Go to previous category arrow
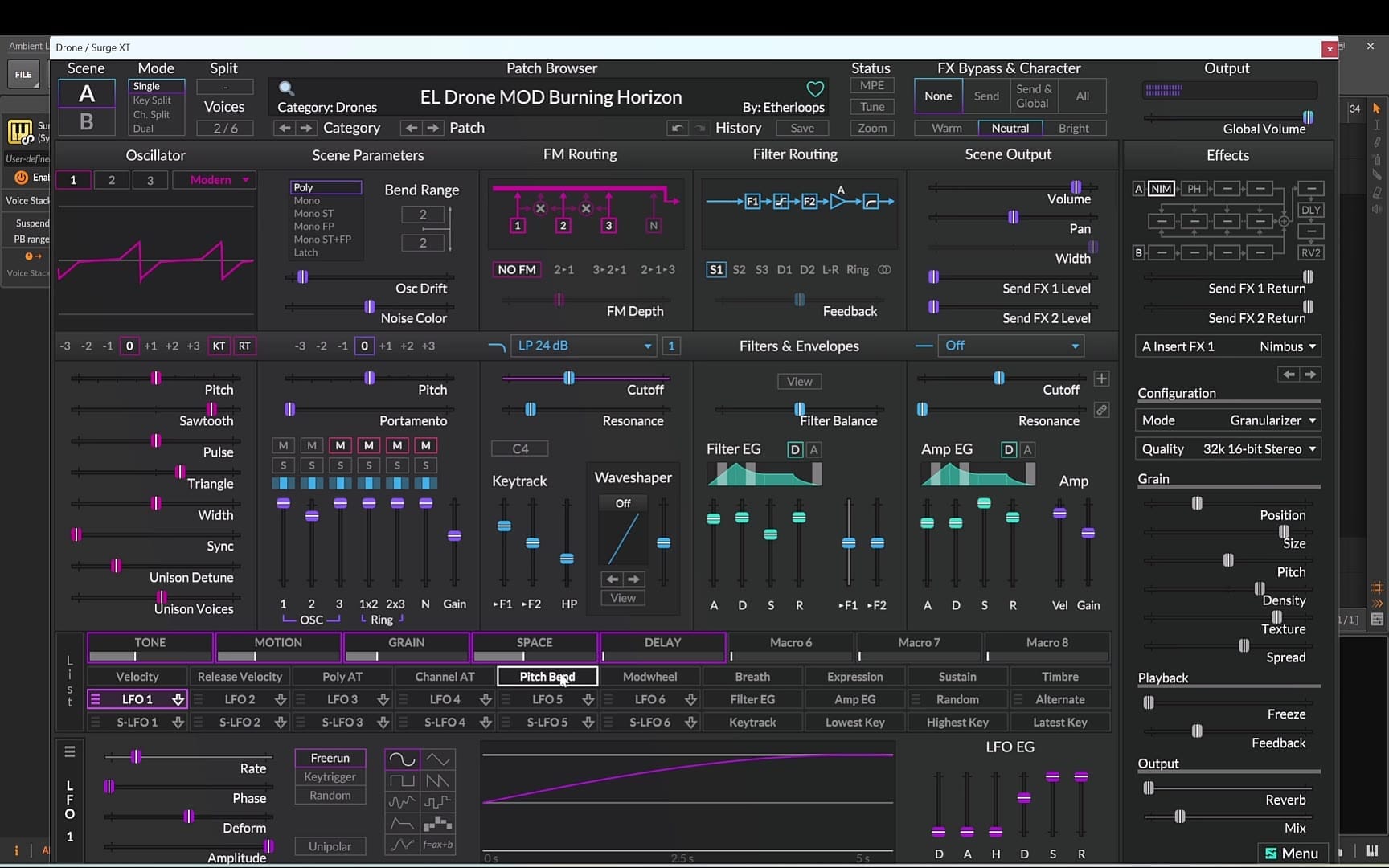Viewport: 1389px width, 868px height. pyautogui.click(x=284, y=128)
